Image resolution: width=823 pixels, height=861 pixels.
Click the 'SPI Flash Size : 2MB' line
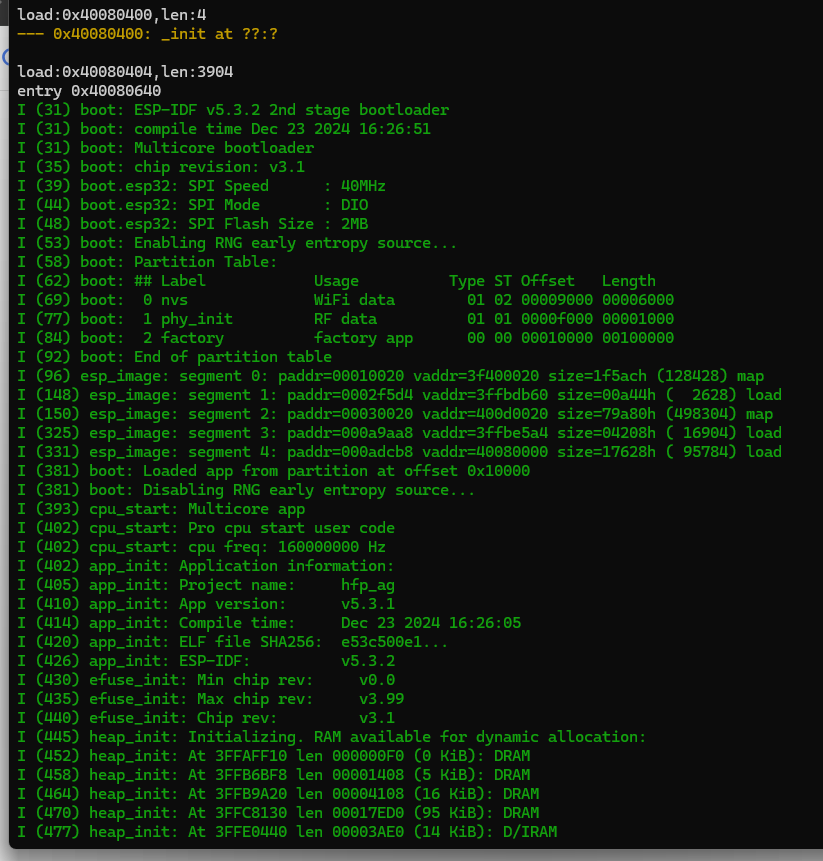(x=193, y=224)
